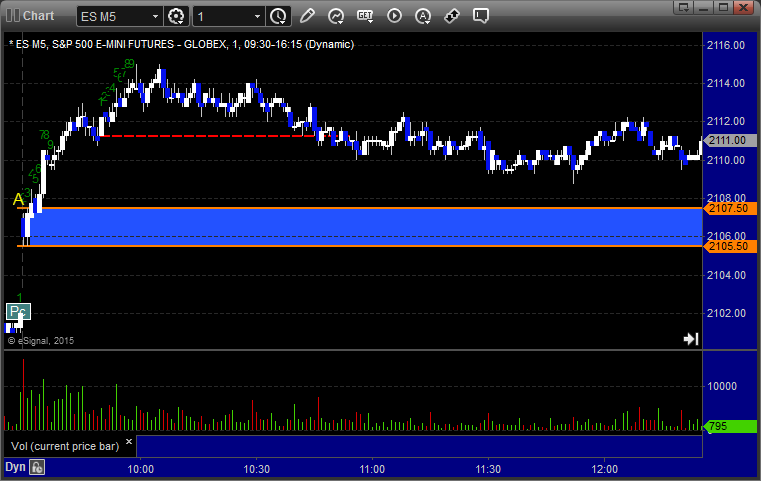Screen dimensions: 761x481
Task: Expand the interval '1' dropdown
Action: (257, 16)
